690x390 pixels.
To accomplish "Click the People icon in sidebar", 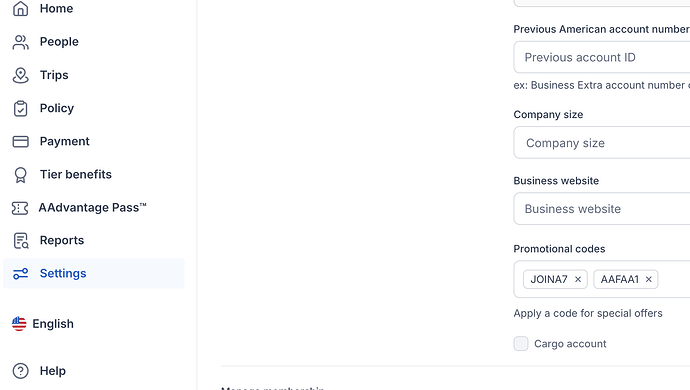I will coord(20,42).
